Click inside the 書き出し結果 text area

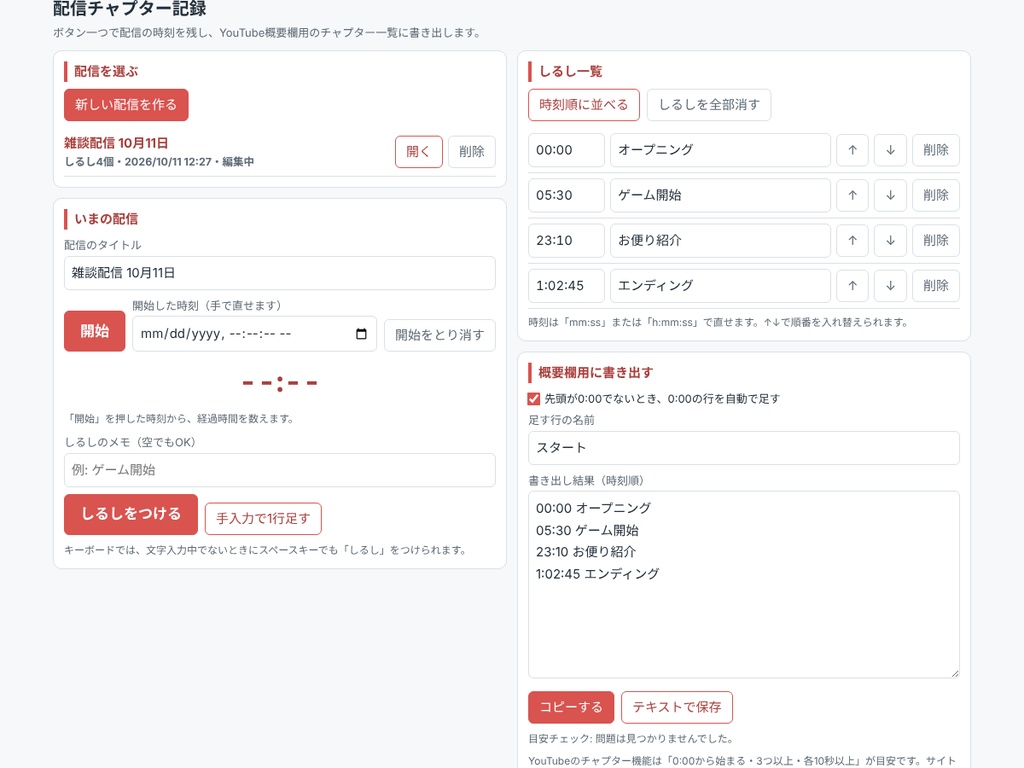[x=744, y=584]
